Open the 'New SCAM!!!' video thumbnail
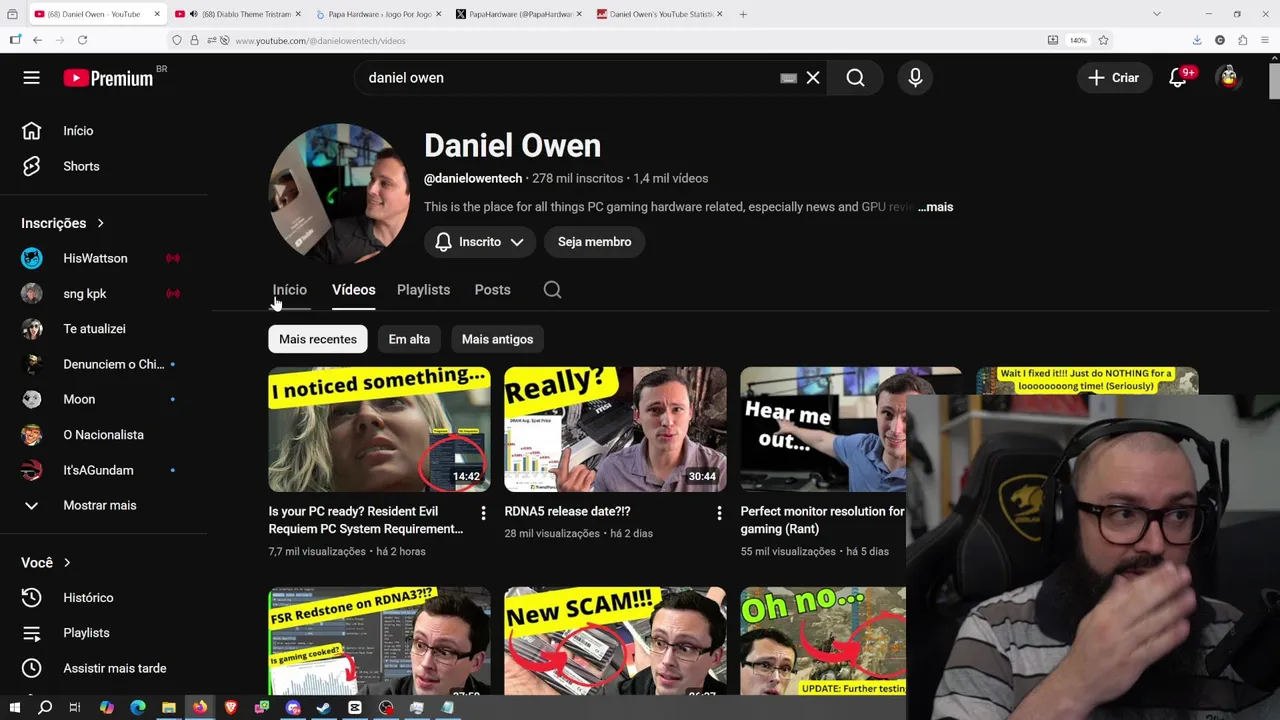This screenshot has height=720, width=1280. tap(615, 641)
